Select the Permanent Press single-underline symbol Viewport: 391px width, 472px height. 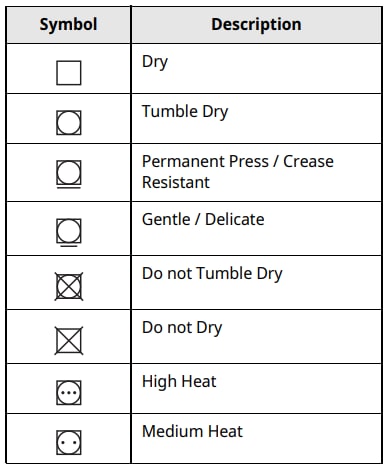coord(69,174)
